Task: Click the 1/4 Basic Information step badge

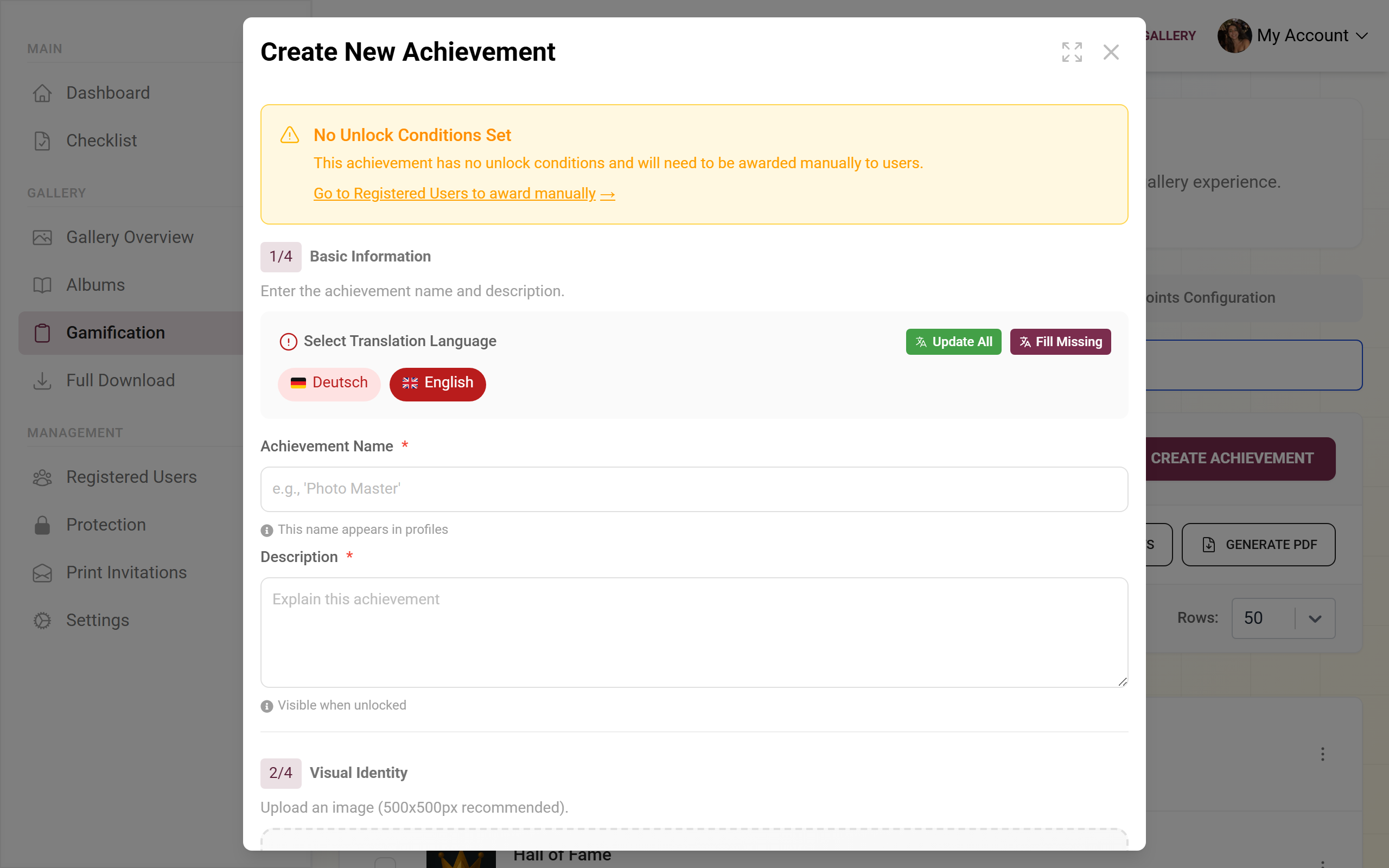Action: coord(281,257)
